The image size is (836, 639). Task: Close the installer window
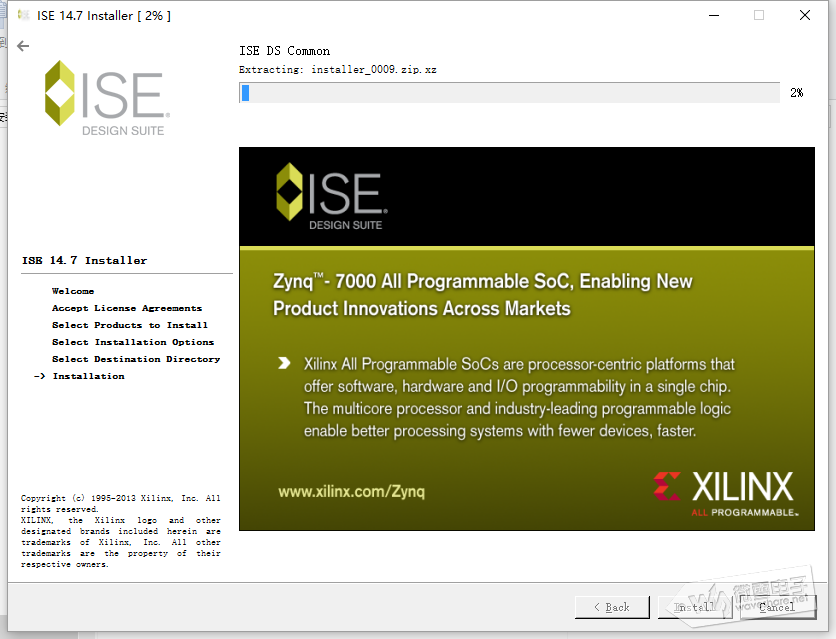click(x=805, y=15)
